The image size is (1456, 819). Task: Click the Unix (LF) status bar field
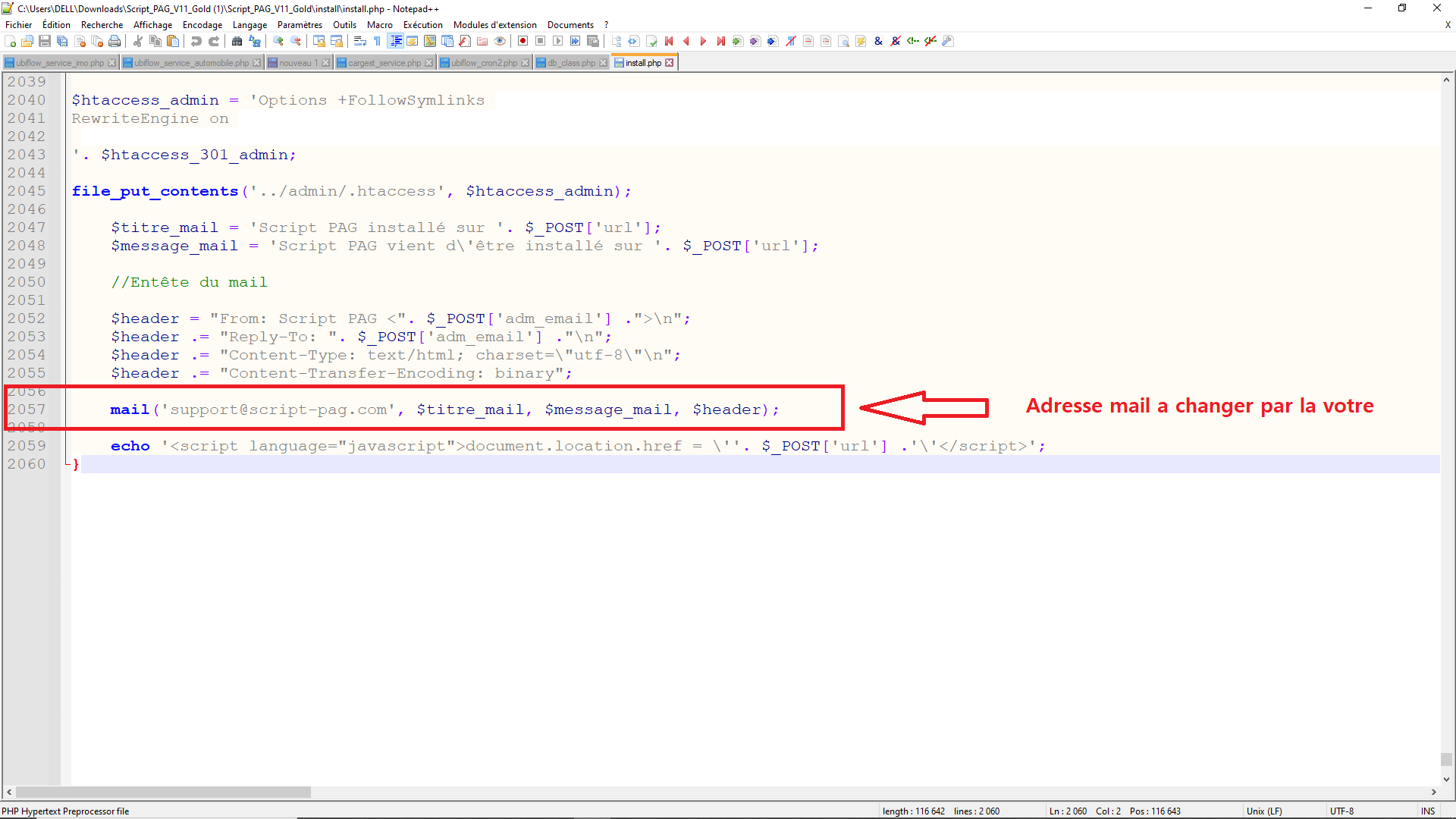[x=1264, y=811]
